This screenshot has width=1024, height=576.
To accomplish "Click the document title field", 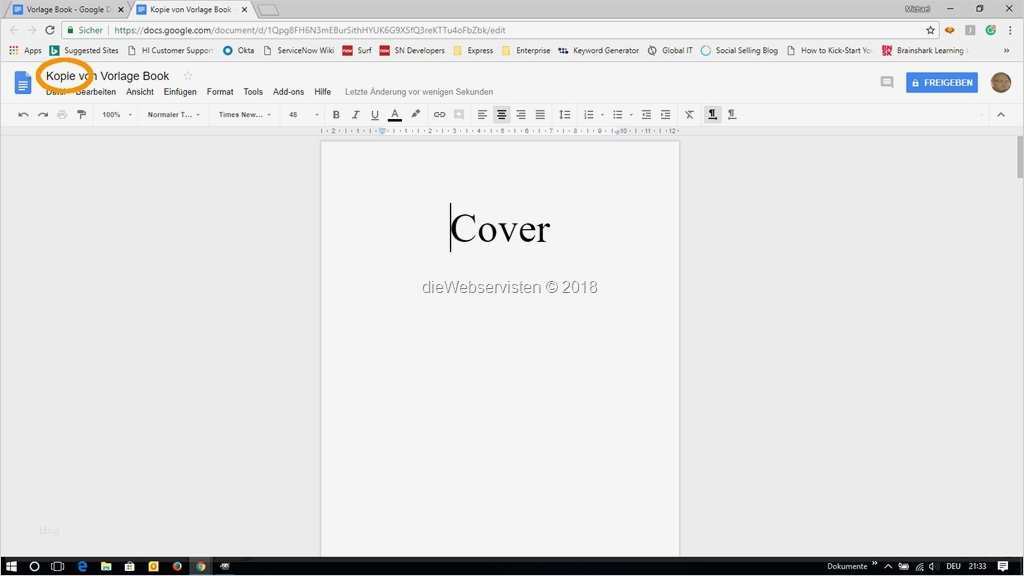I will pyautogui.click(x=108, y=76).
